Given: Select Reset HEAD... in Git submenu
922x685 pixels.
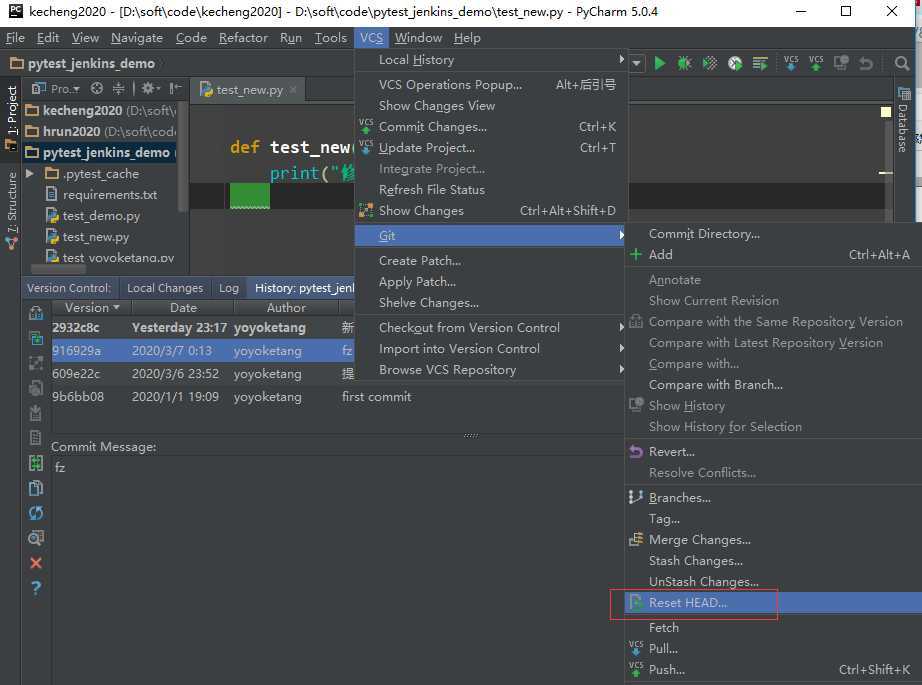Looking at the screenshot, I should 773,603.
